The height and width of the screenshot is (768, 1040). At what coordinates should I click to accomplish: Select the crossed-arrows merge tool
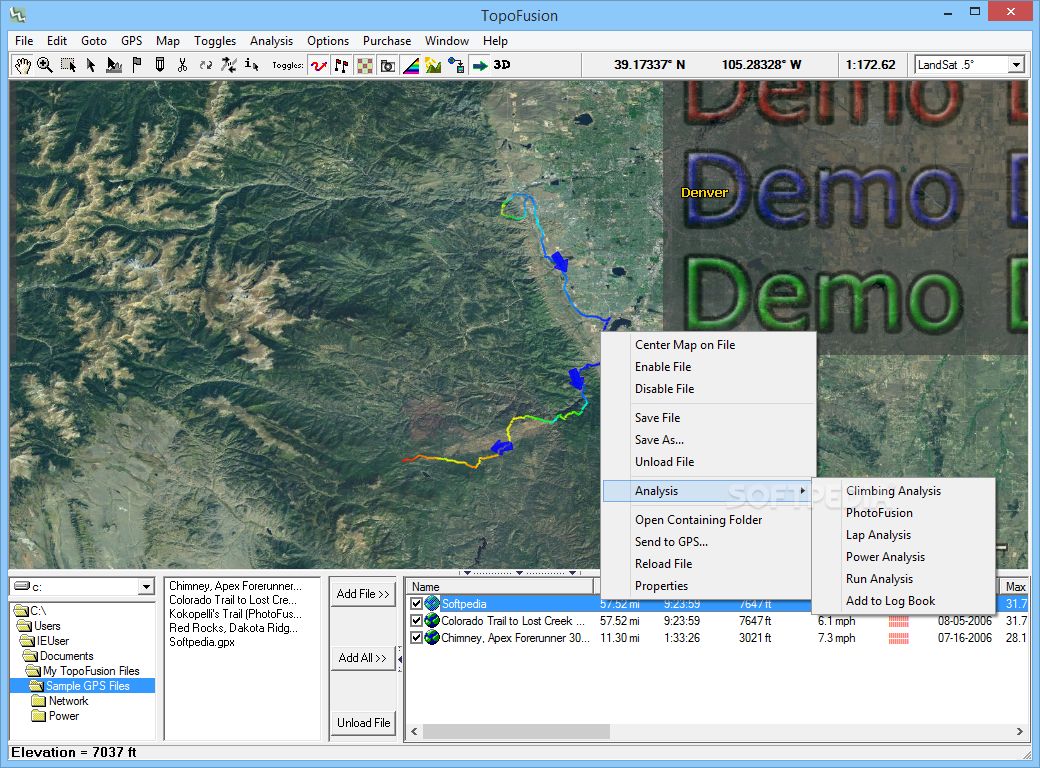click(229, 65)
